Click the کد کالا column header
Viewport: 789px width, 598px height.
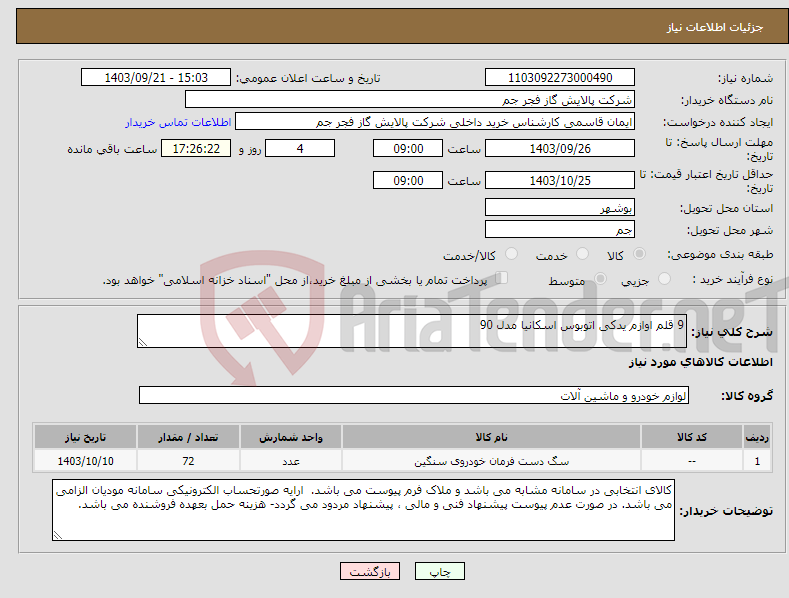(692, 437)
